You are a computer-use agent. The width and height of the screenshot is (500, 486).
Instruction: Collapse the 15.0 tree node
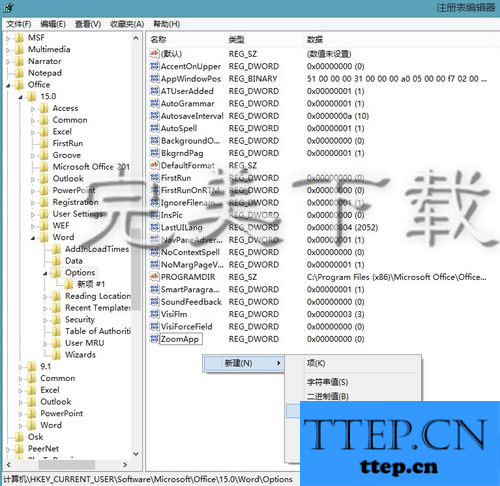point(21,97)
